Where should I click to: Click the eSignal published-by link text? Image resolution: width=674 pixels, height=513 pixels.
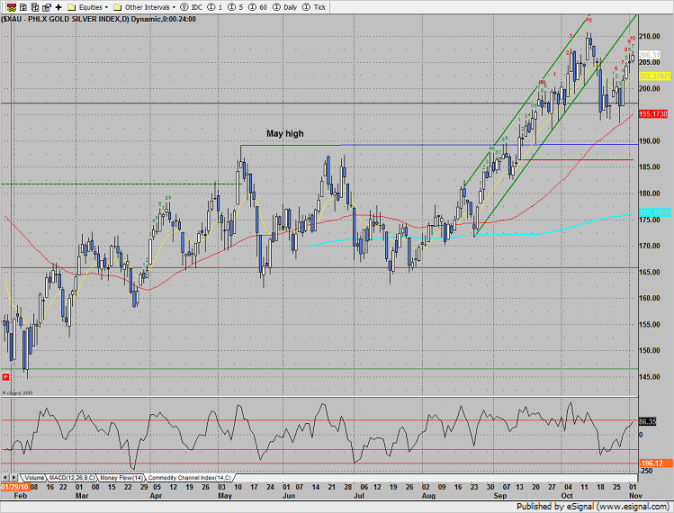592,507
